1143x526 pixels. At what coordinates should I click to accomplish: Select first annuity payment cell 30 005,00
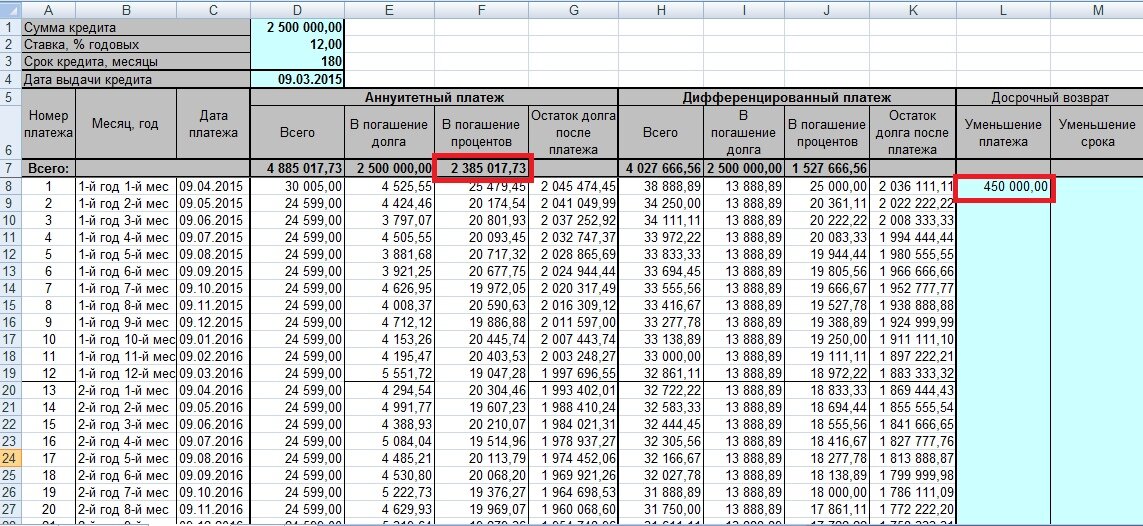[297, 187]
